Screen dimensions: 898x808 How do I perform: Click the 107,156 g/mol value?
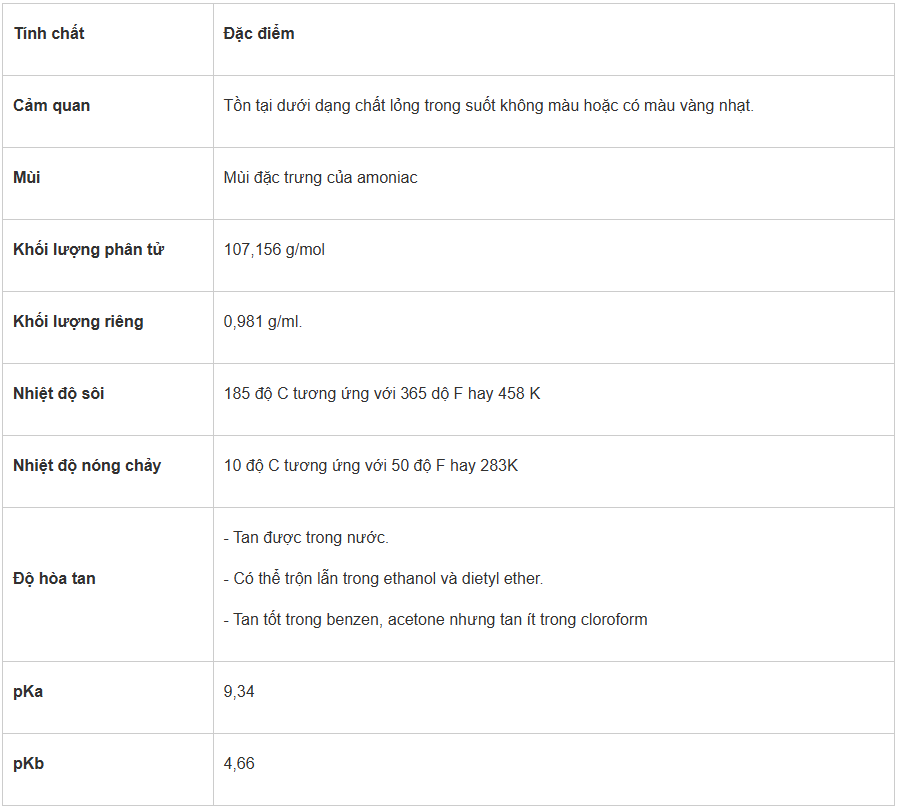point(274,250)
